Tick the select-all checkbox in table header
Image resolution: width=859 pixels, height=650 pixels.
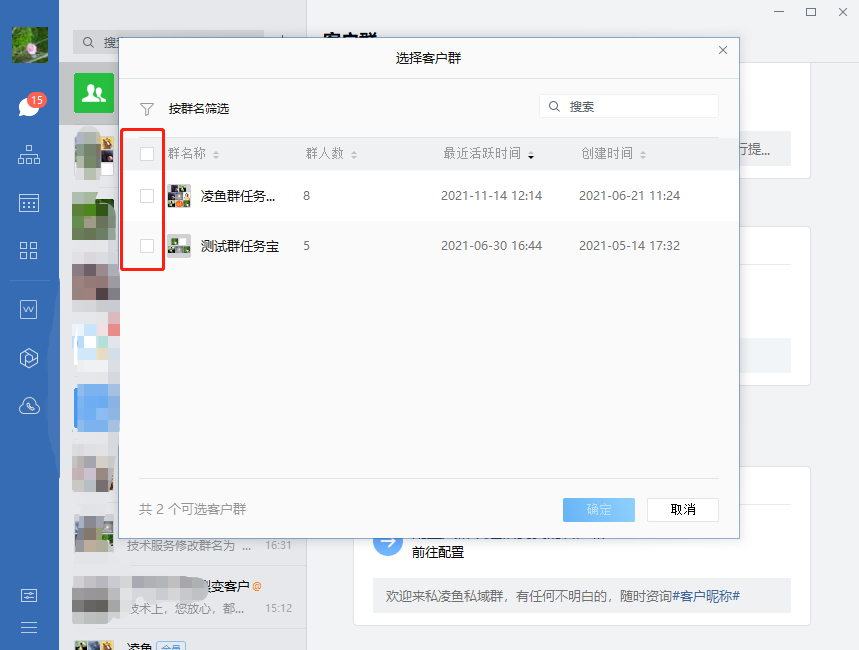(x=147, y=154)
